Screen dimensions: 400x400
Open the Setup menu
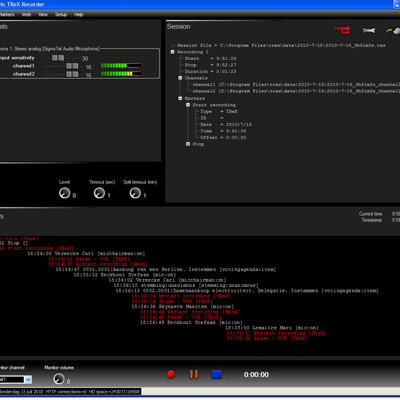(61, 14)
